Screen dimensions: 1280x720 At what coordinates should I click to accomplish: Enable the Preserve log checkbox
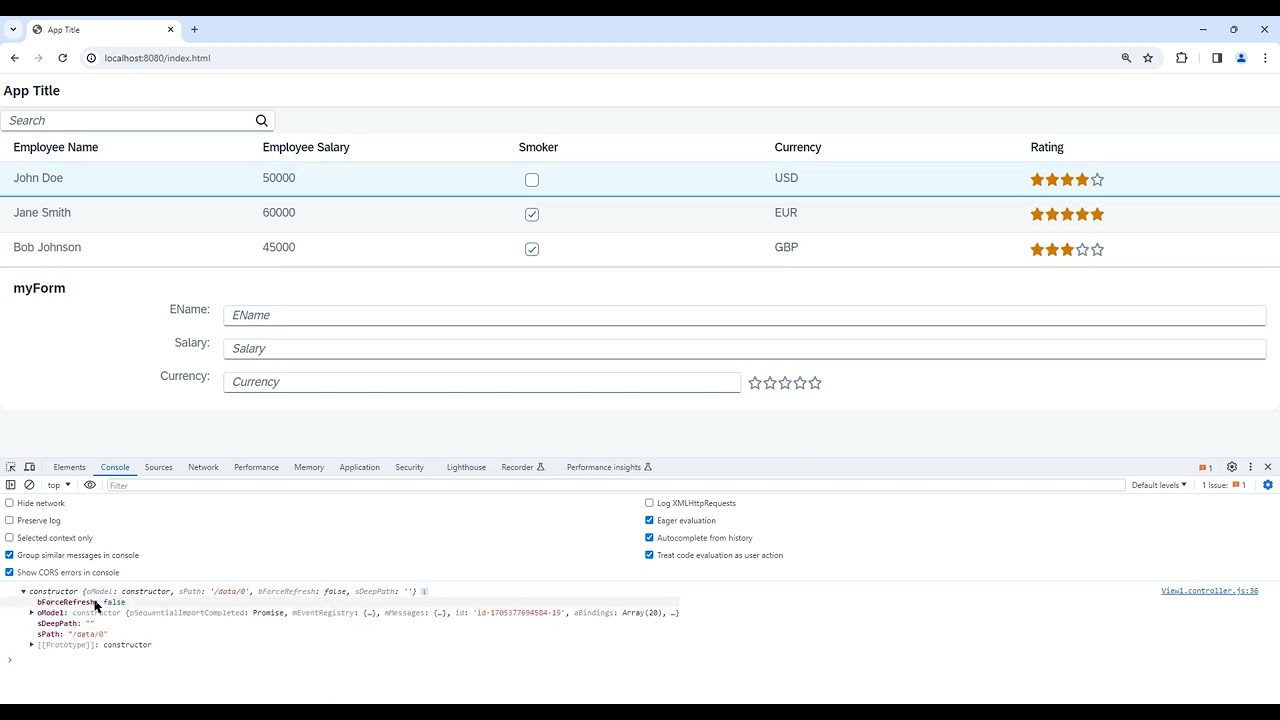(9, 520)
